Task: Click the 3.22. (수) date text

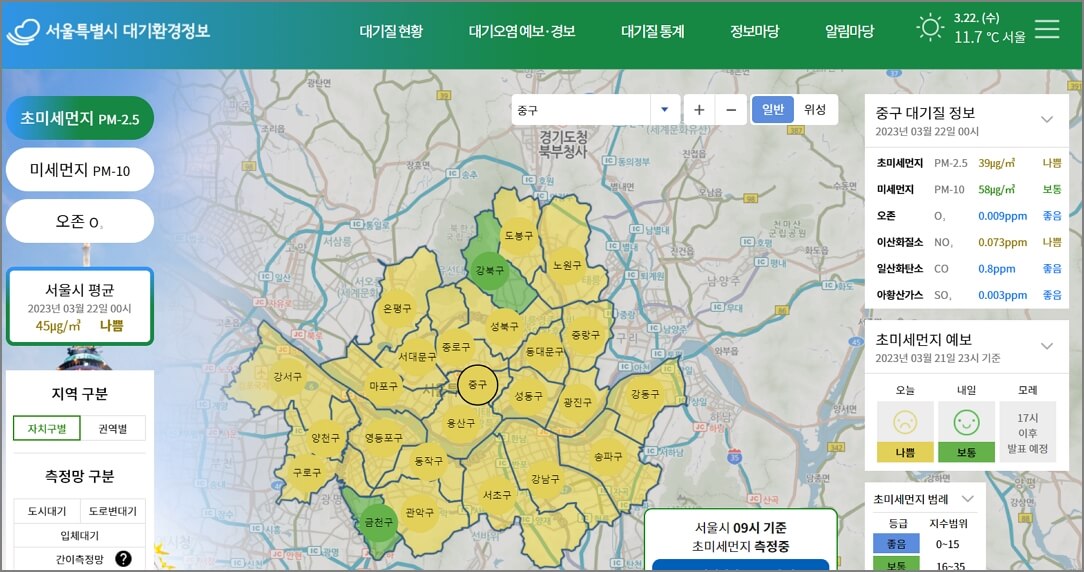Action: click(x=976, y=18)
